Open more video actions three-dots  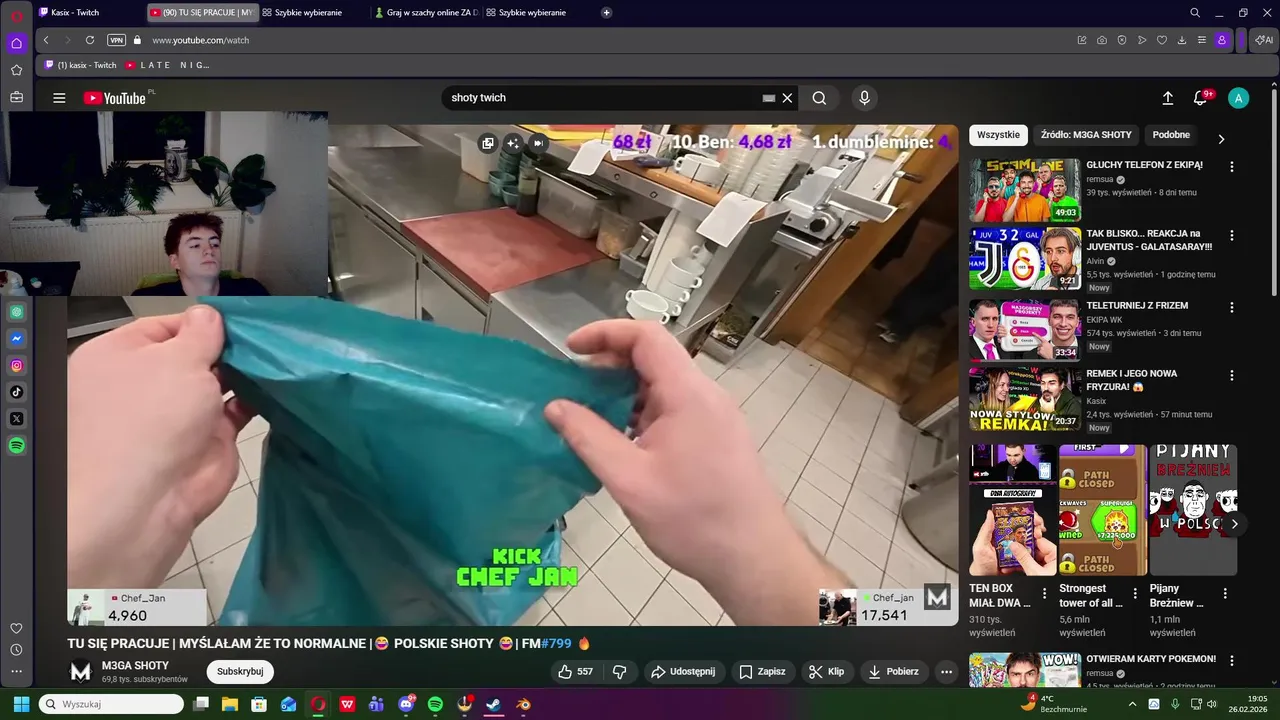pyautogui.click(x=946, y=672)
